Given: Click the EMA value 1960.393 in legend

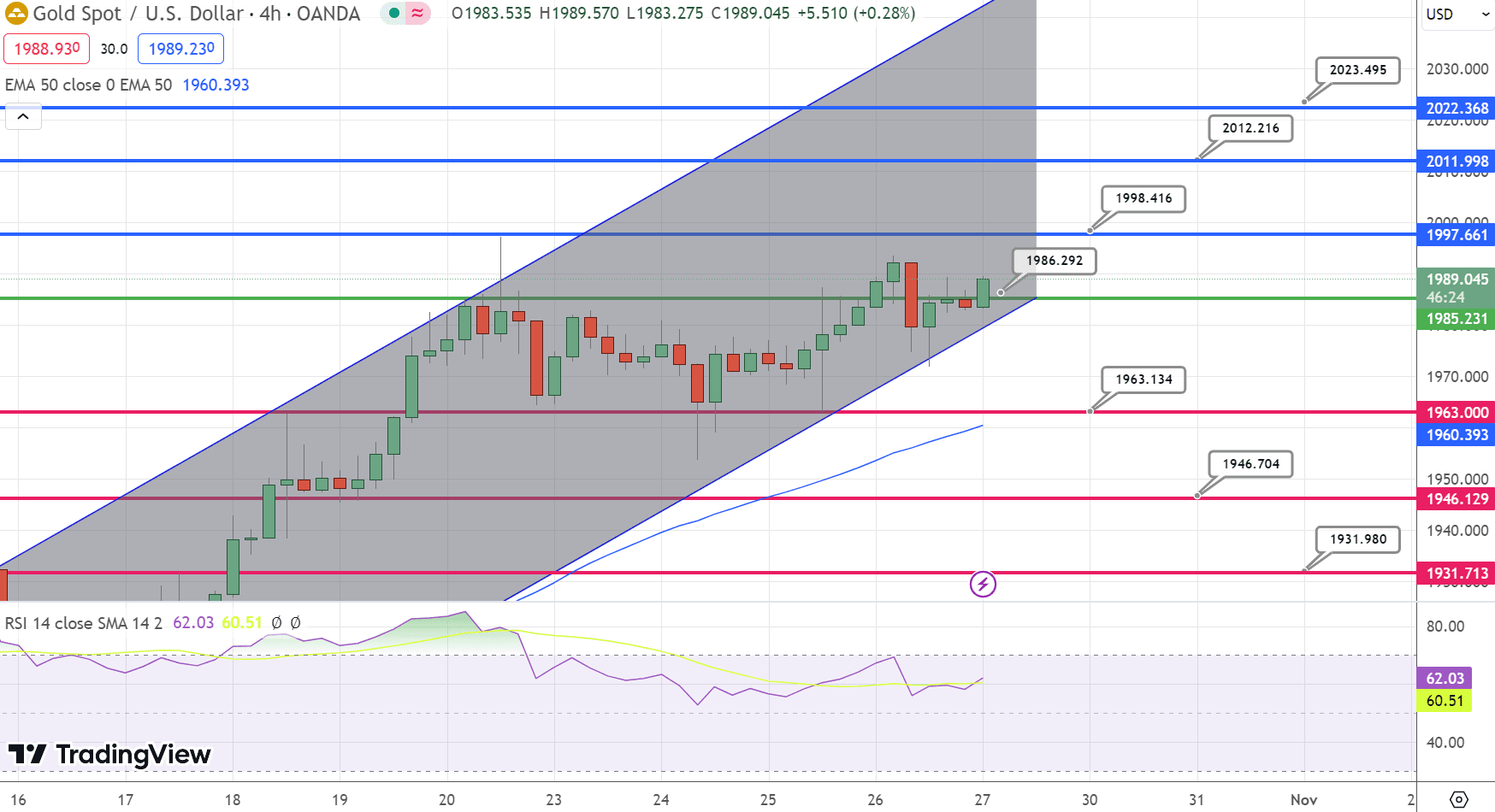Looking at the screenshot, I should (216, 85).
